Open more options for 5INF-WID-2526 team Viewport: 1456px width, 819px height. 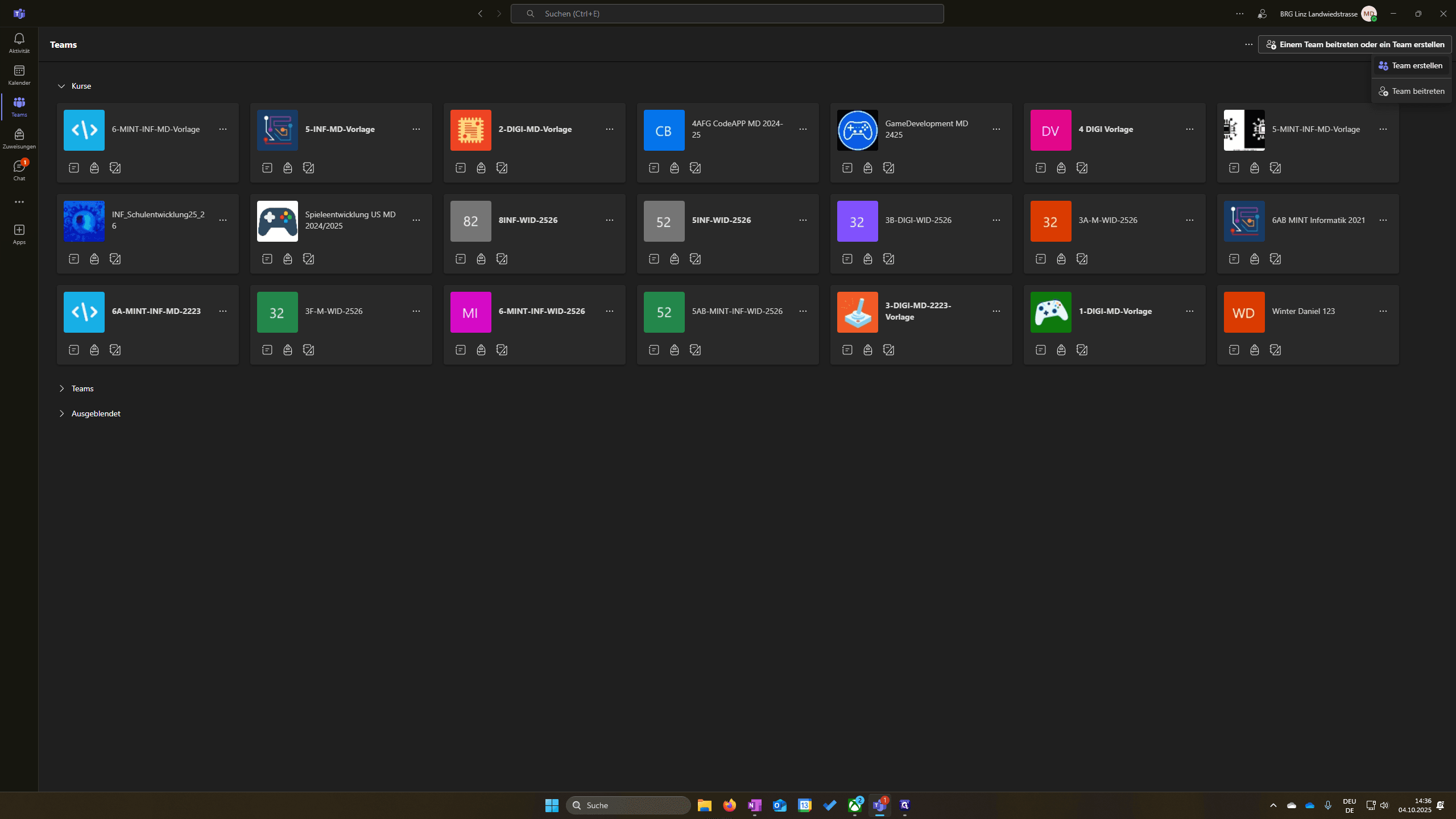pos(803,220)
